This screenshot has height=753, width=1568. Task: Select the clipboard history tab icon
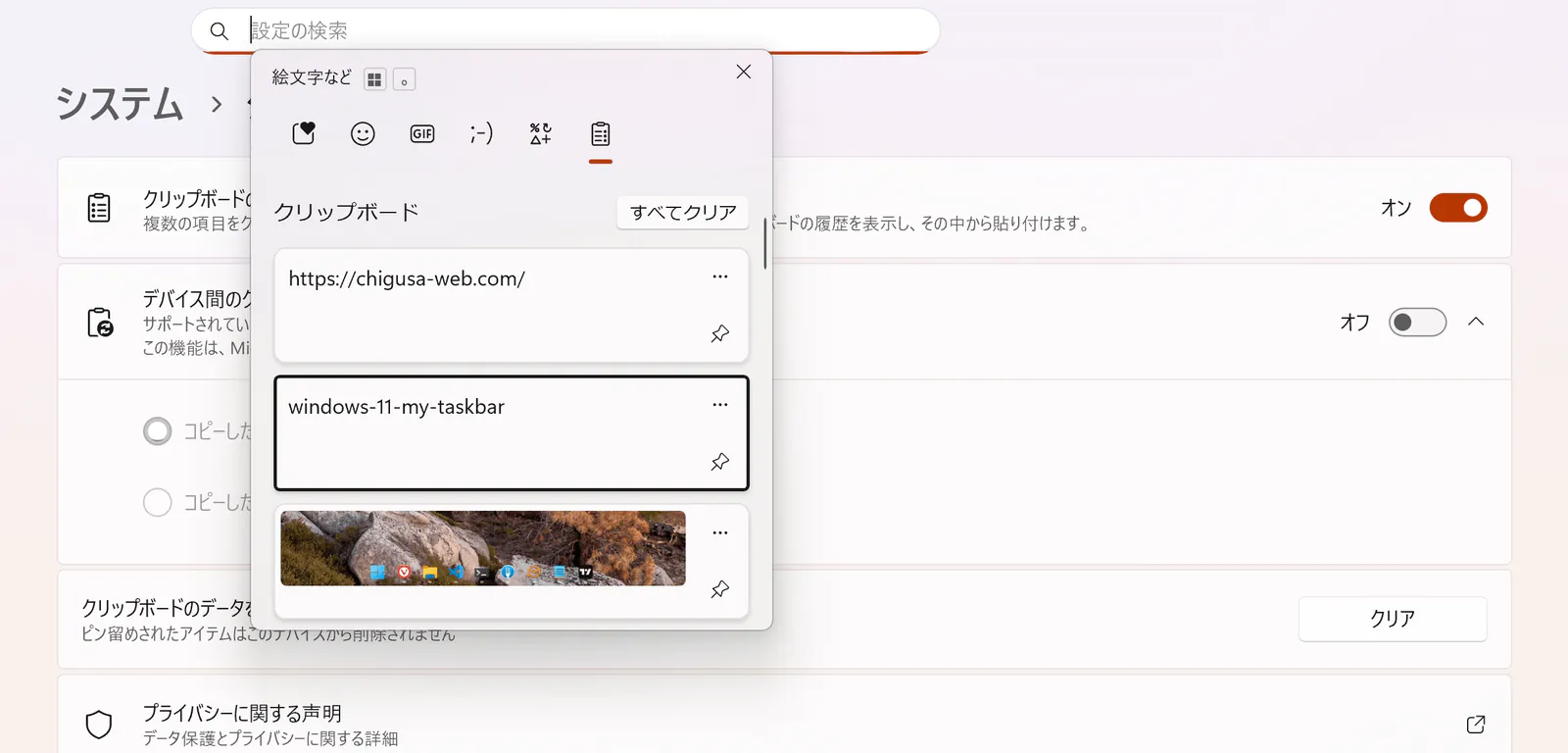point(601,133)
